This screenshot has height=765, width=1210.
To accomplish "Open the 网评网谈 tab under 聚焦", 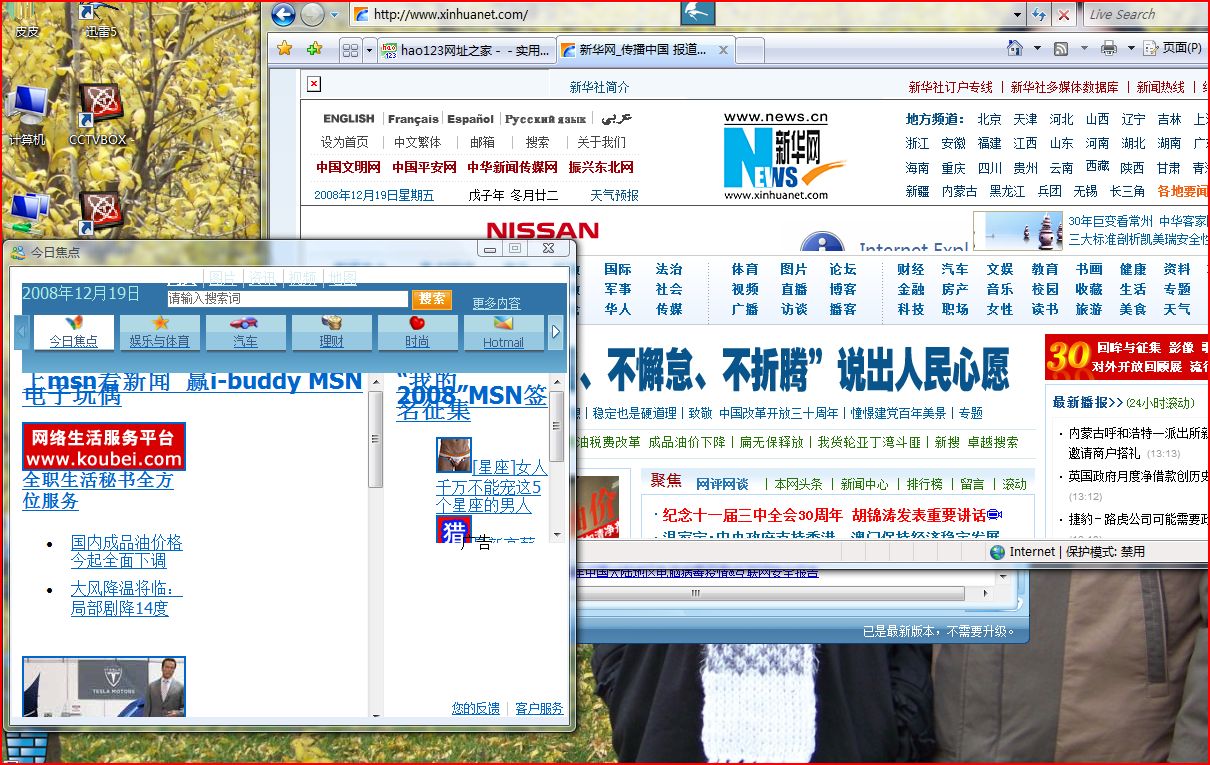I will (722, 484).
